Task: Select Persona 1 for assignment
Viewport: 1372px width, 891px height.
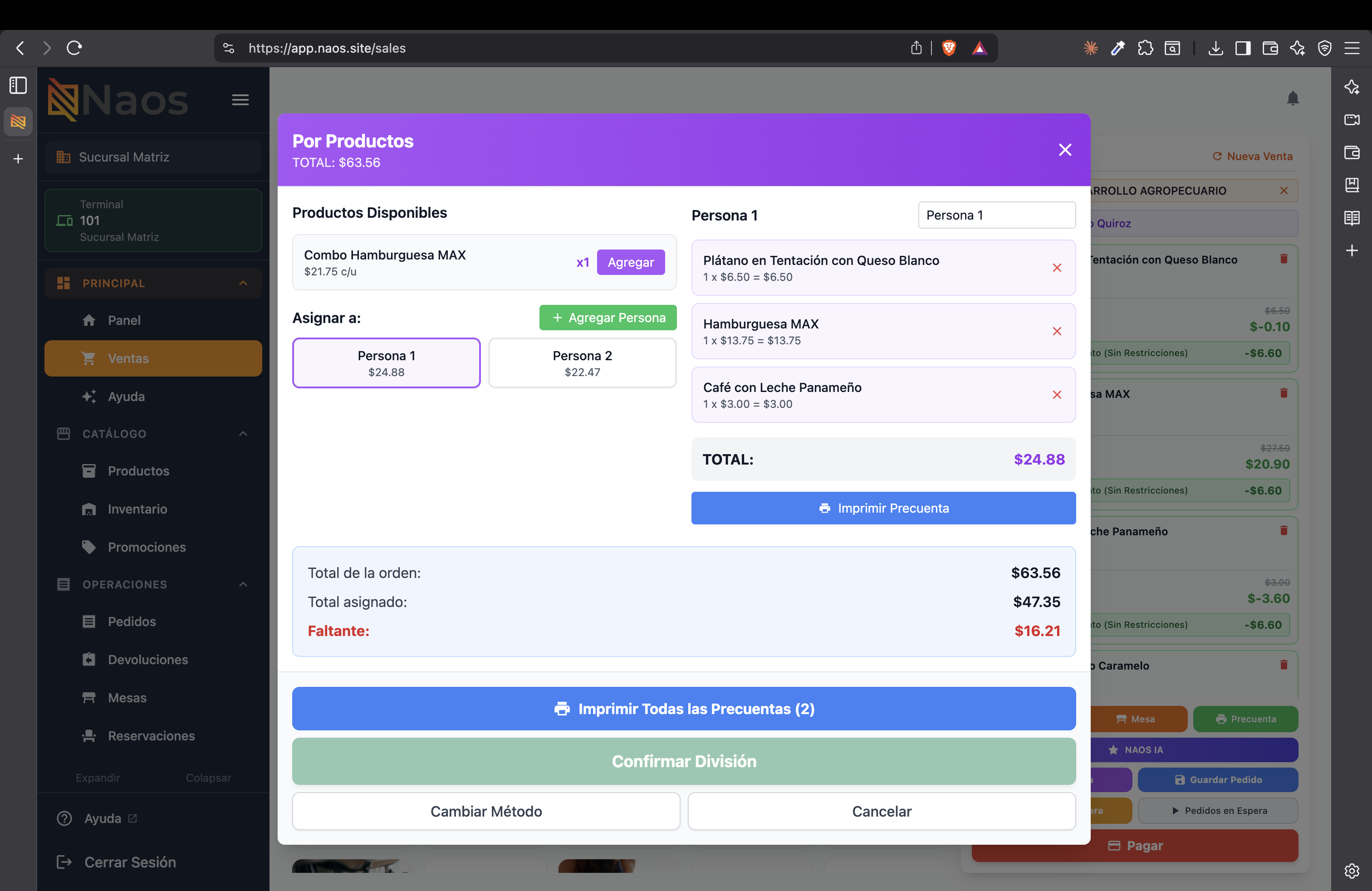Action: (386, 363)
